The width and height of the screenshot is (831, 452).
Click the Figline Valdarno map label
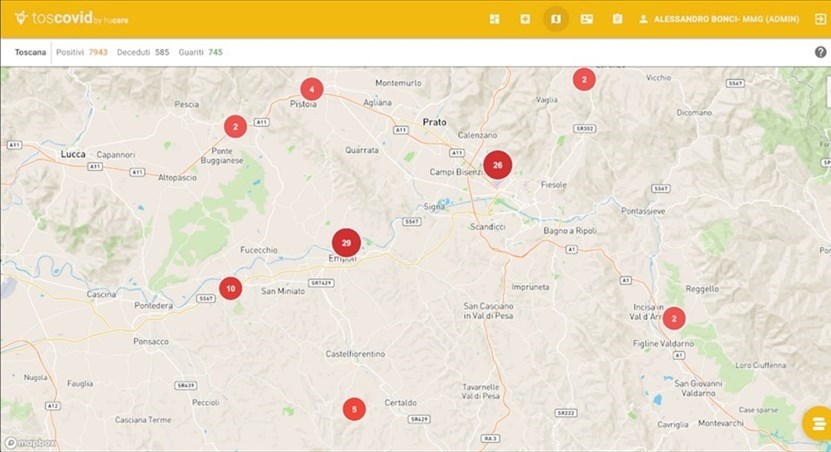(x=663, y=343)
